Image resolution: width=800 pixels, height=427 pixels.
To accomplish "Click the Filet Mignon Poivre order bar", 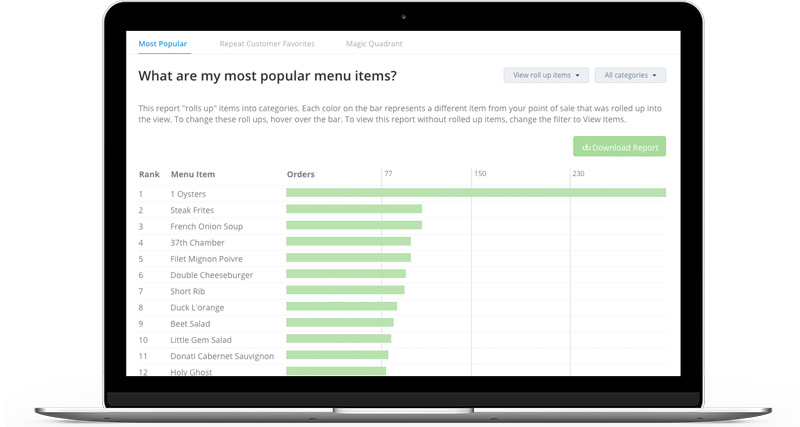I will [348, 258].
